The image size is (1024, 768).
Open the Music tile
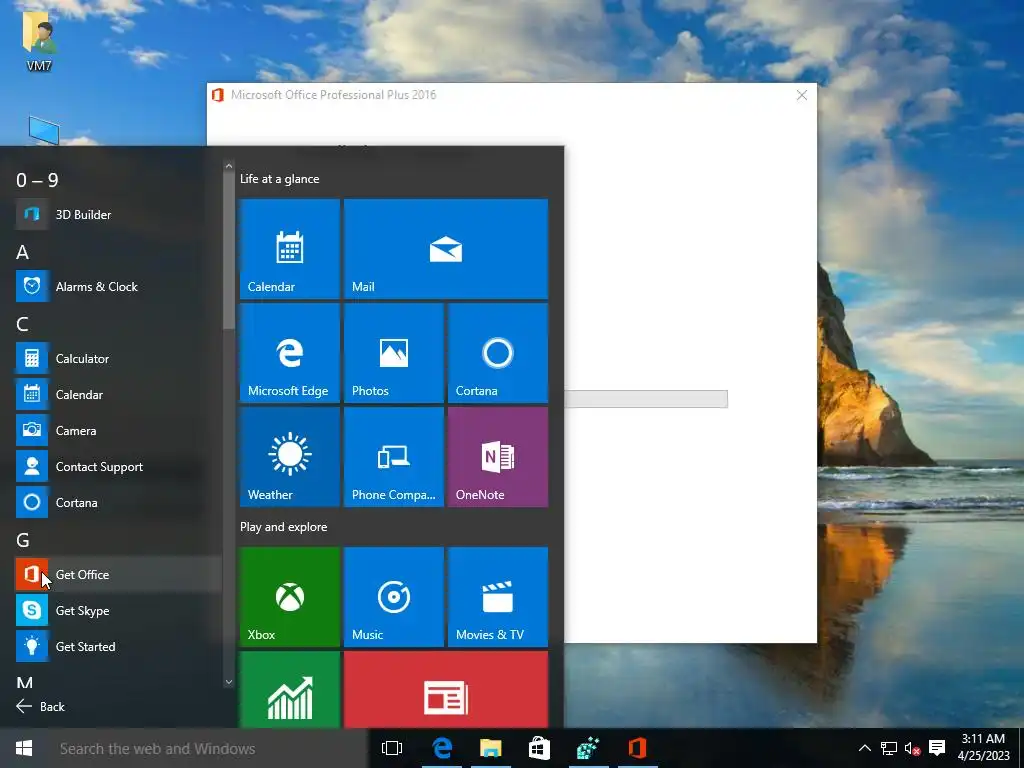click(394, 597)
